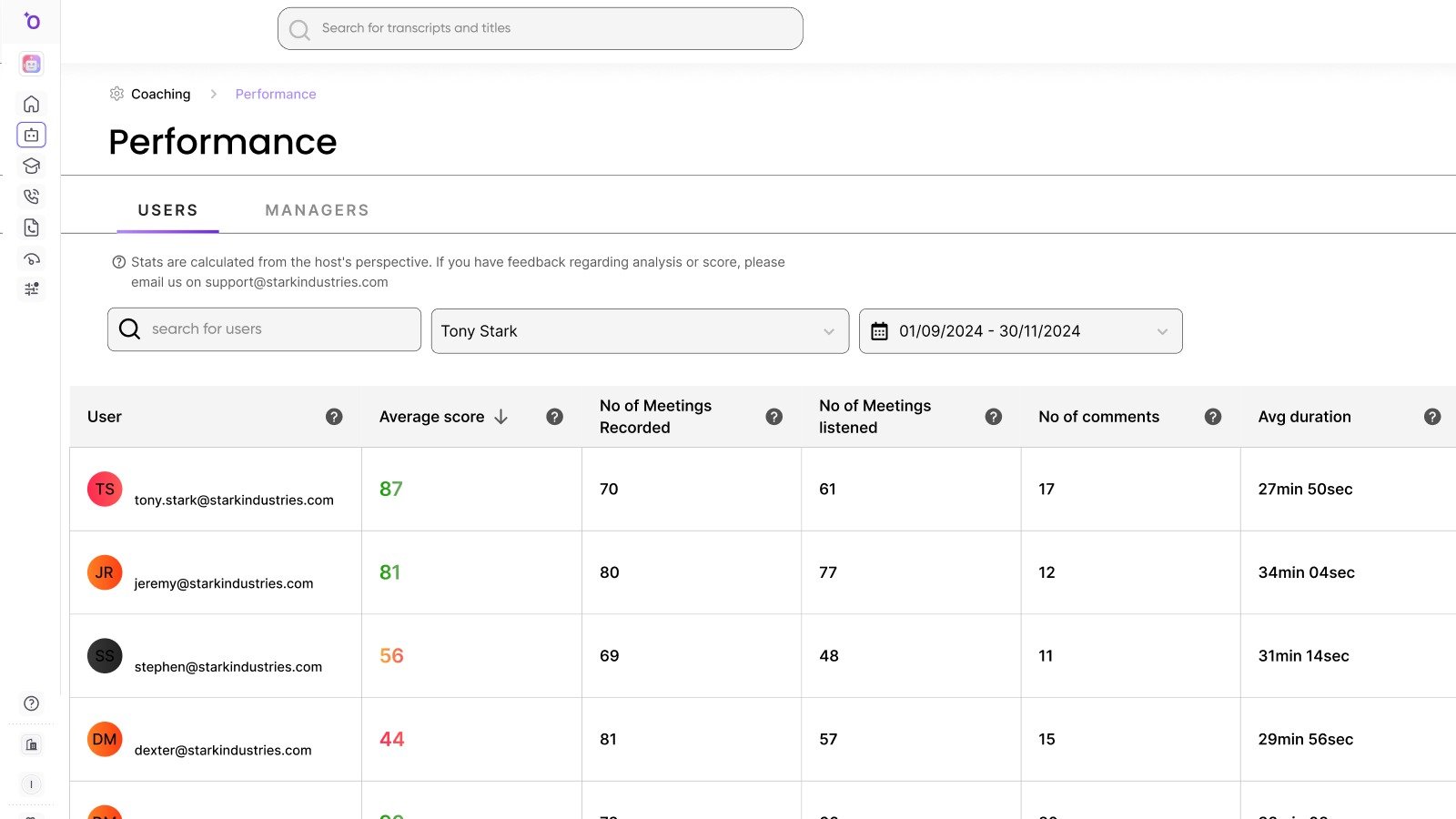
Task: Click the organization building icon in sidebar
Action: [x=31, y=745]
